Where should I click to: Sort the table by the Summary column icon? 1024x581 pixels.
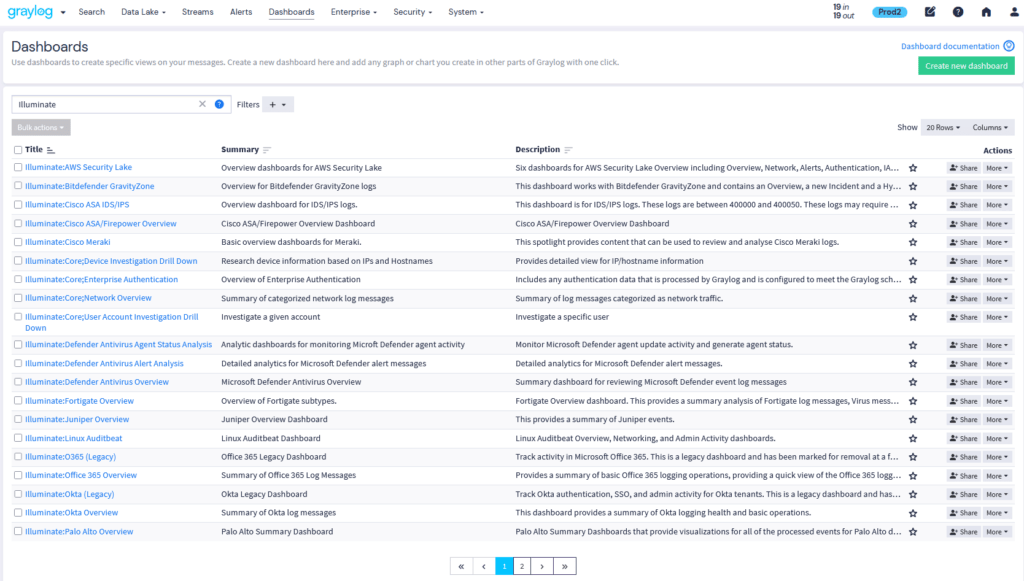[x=267, y=150]
